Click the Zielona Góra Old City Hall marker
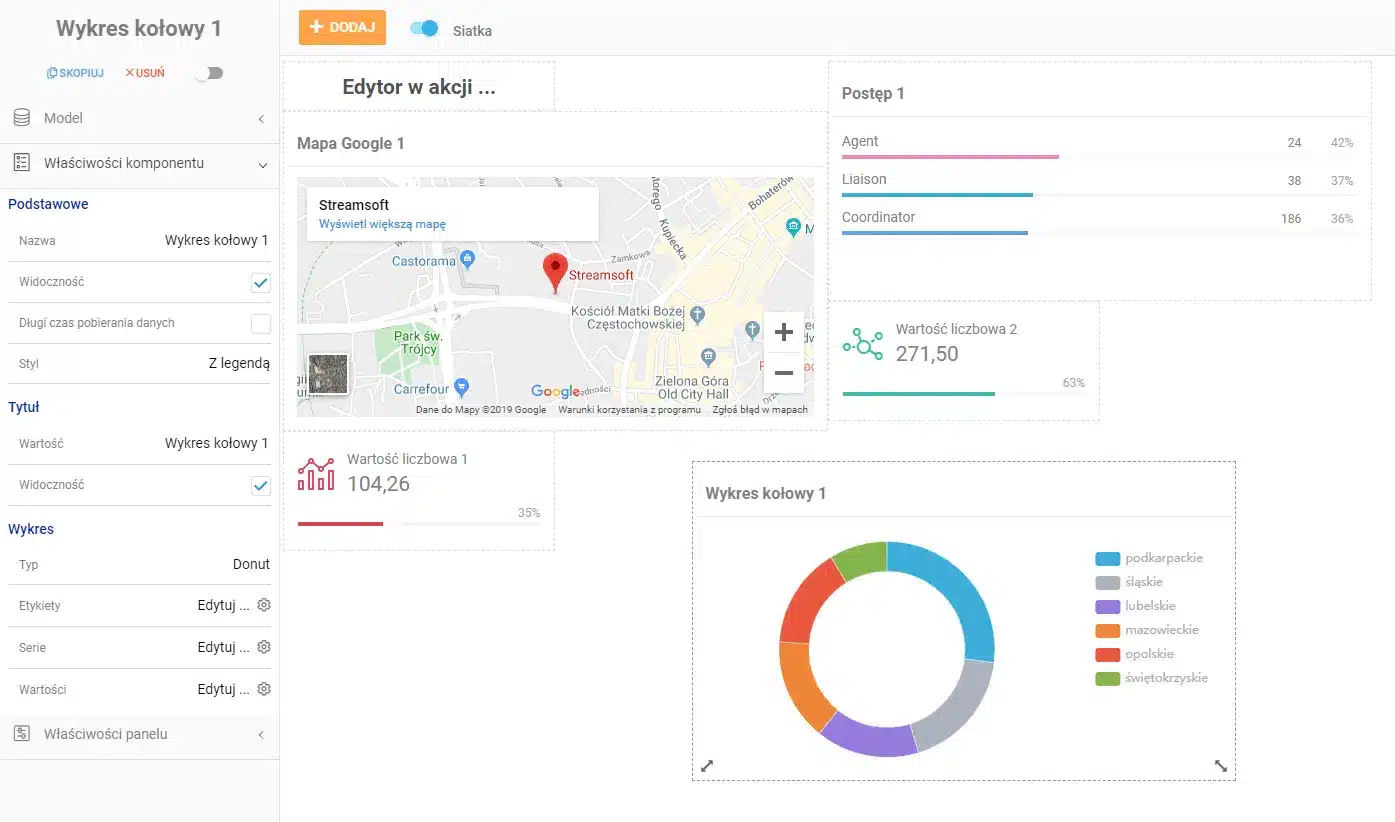 pyautogui.click(x=708, y=357)
